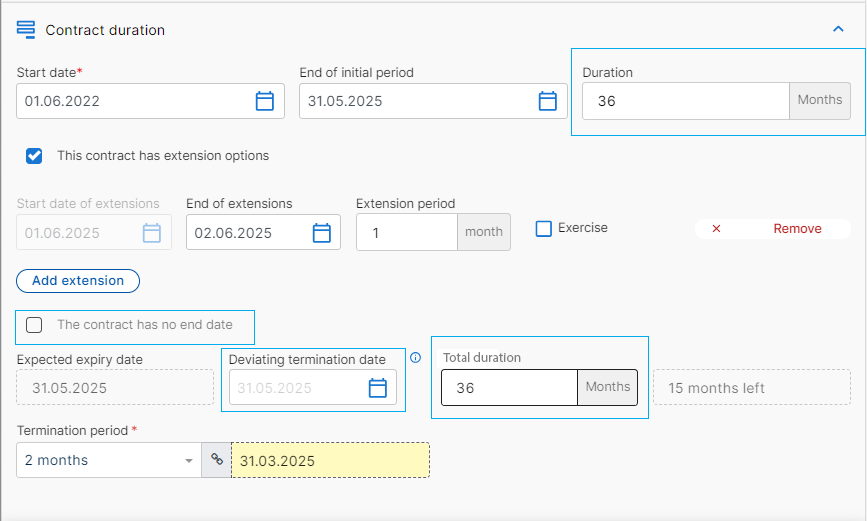The image size is (867, 521).
Task: Click the red X remove icon
Action: [716, 228]
